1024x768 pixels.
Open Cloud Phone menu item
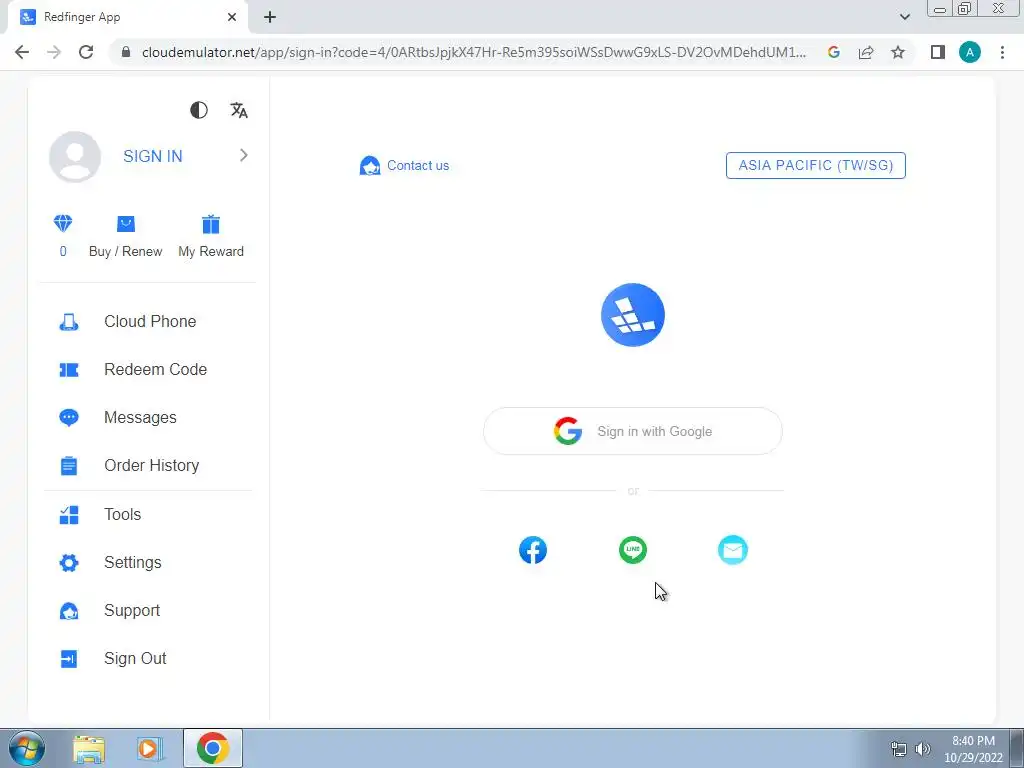coord(150,321)
